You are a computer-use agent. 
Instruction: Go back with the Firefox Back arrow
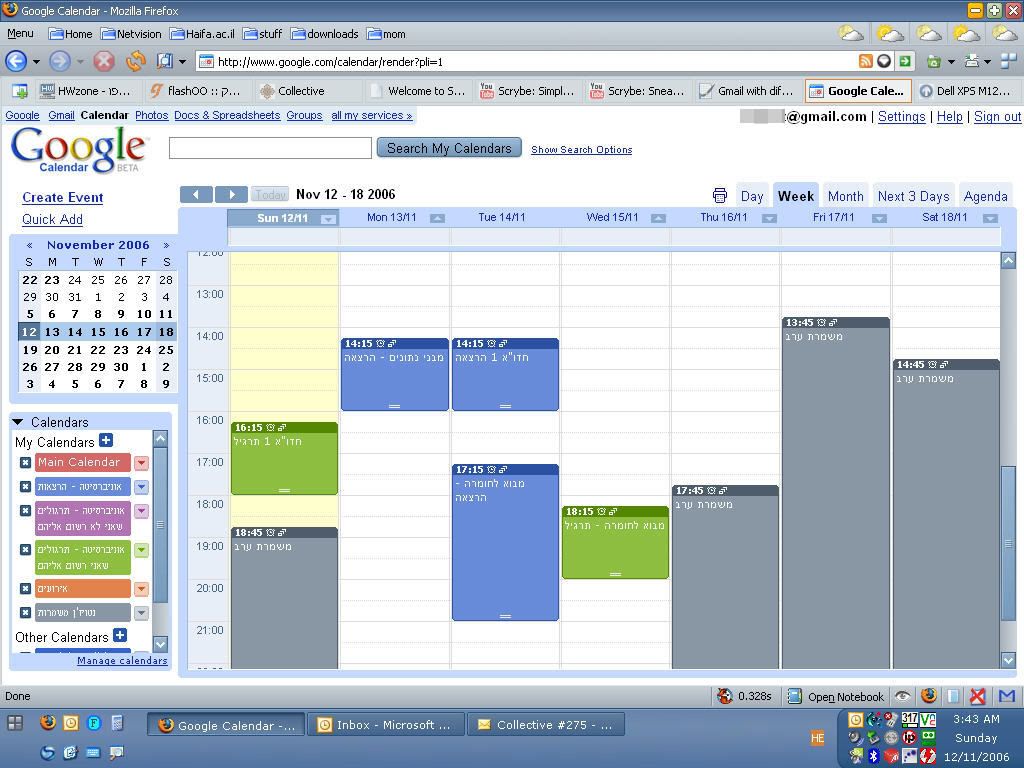point(16,61)
